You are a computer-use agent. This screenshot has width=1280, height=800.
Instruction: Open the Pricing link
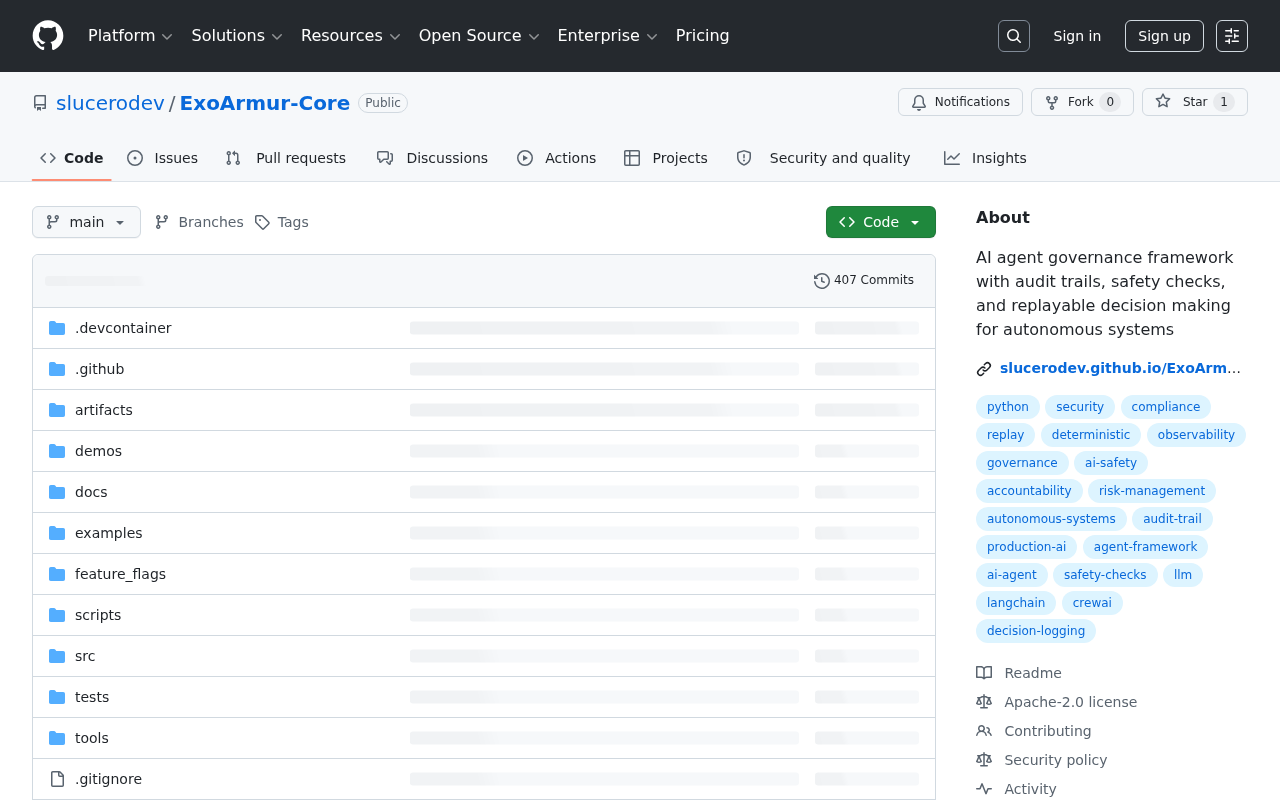[702, 36]
